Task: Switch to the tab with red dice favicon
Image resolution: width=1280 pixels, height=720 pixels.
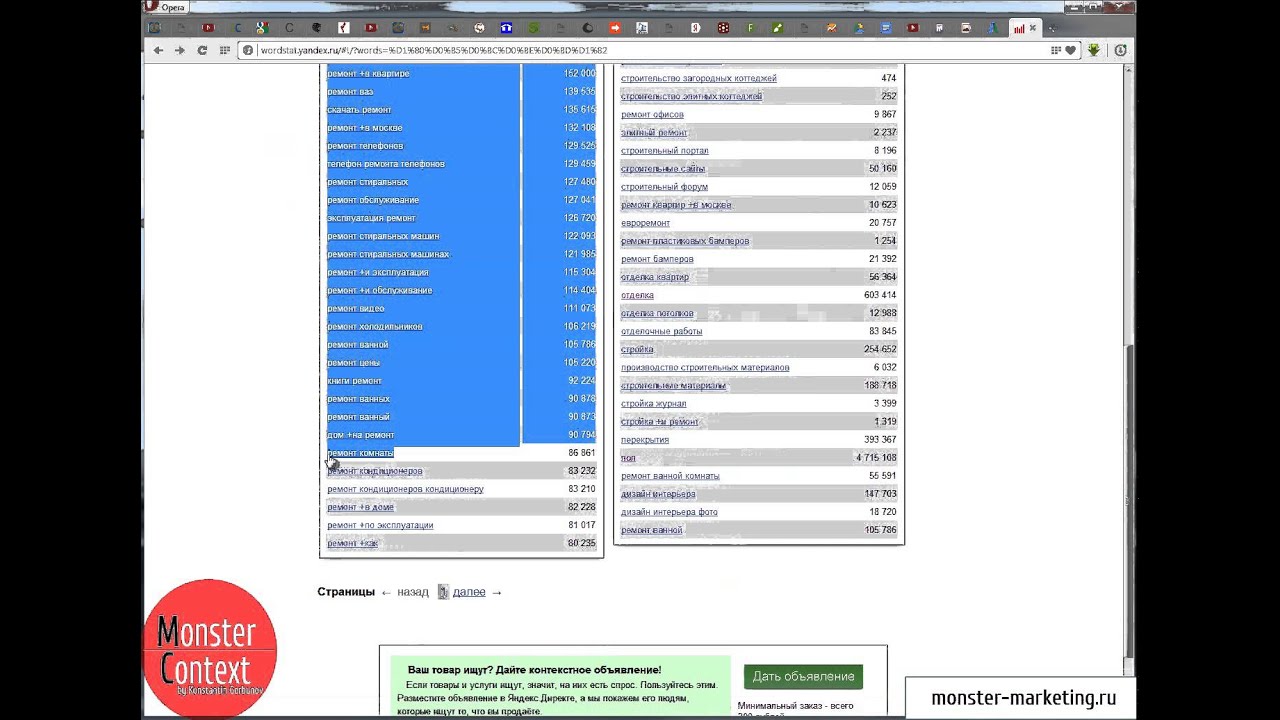Action: click(x=723, y=28)
